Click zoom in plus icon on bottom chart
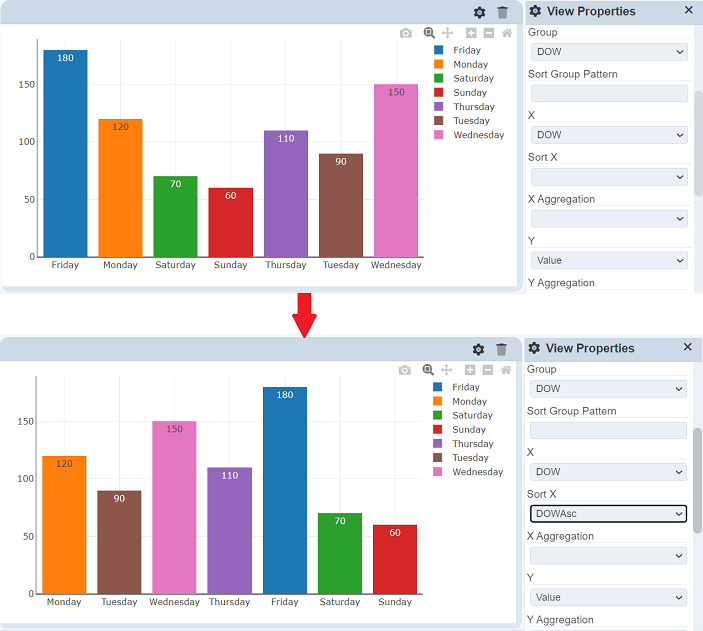This screenshot has width=703, height=631. (x=471, y=370)
